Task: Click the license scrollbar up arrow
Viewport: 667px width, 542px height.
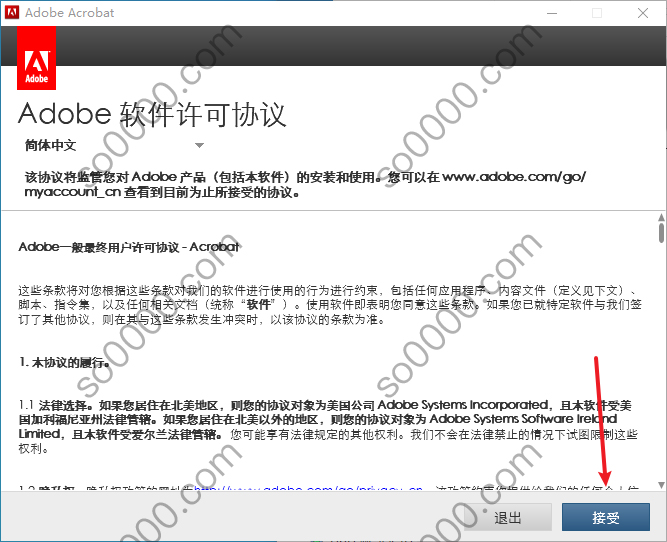Action: pos(661,217)
